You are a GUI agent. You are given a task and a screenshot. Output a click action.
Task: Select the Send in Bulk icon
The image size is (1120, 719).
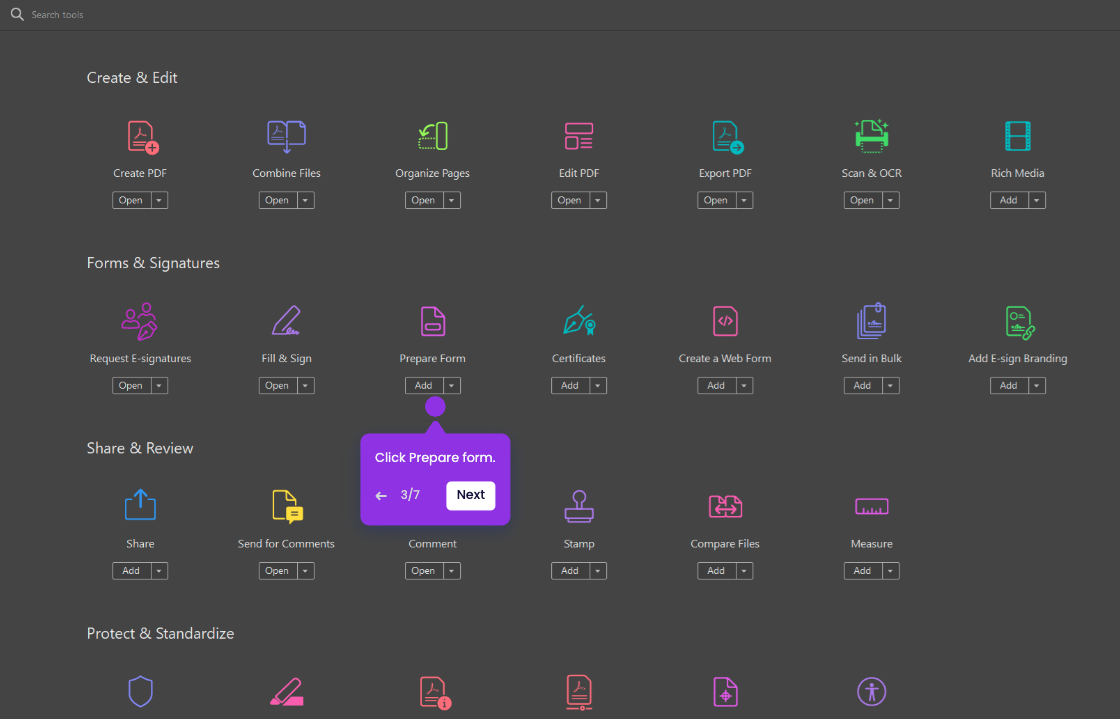(x=871, y=321)
